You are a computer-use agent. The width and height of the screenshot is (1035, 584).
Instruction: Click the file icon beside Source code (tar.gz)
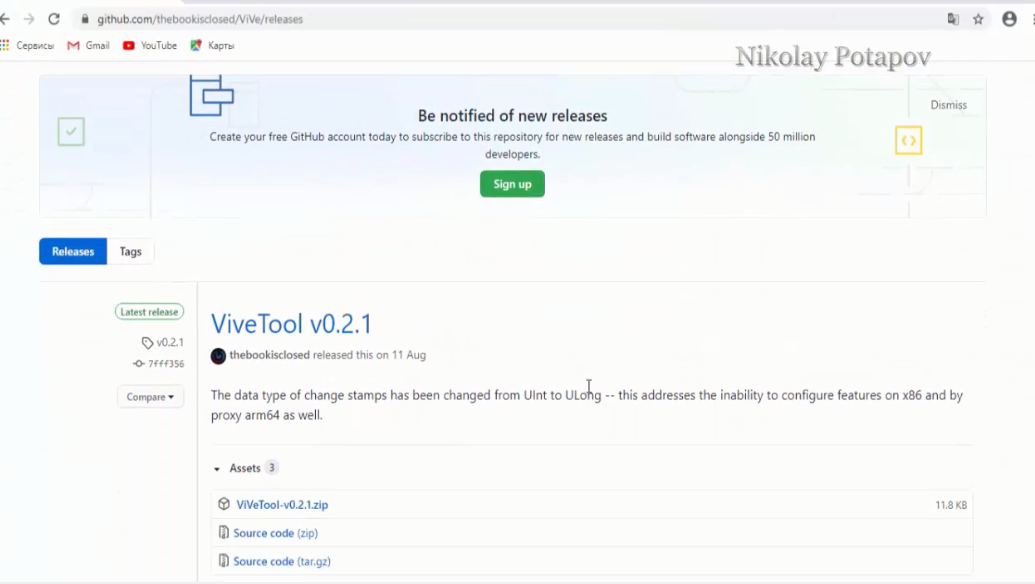pyautogui.click(x=224, y=561)
